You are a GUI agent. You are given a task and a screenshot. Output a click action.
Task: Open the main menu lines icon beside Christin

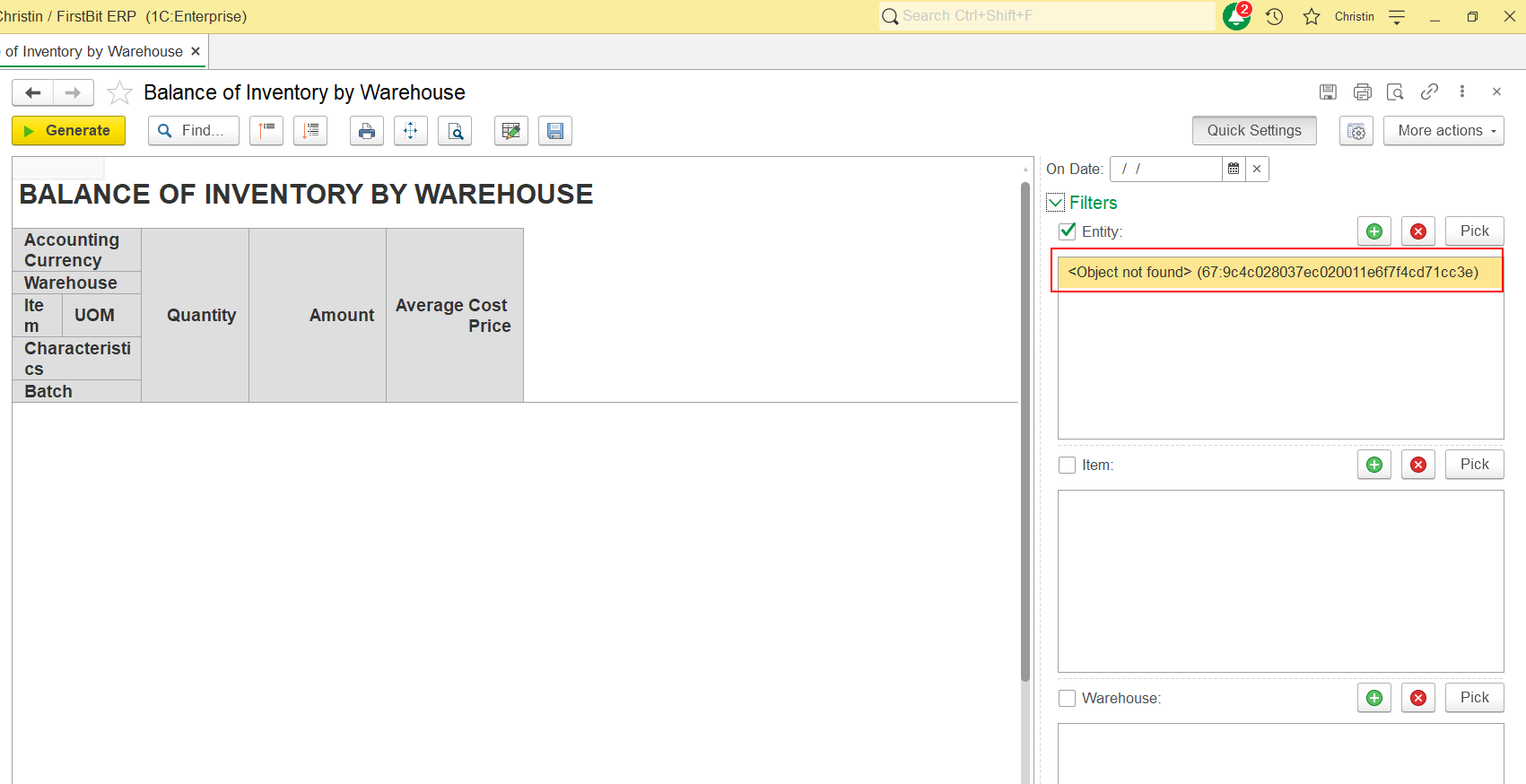pos(1397,16)
